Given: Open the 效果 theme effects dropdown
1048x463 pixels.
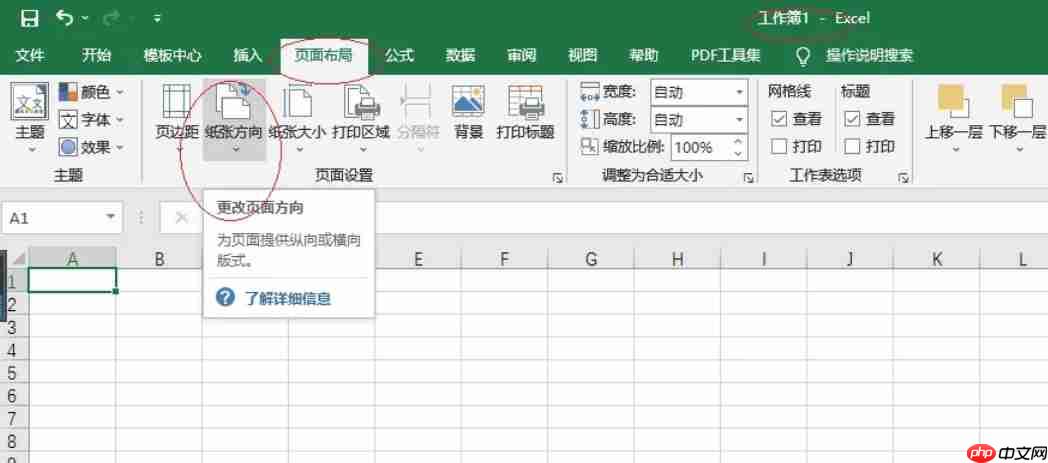Looking at the screenshot, I should [92, 147].
